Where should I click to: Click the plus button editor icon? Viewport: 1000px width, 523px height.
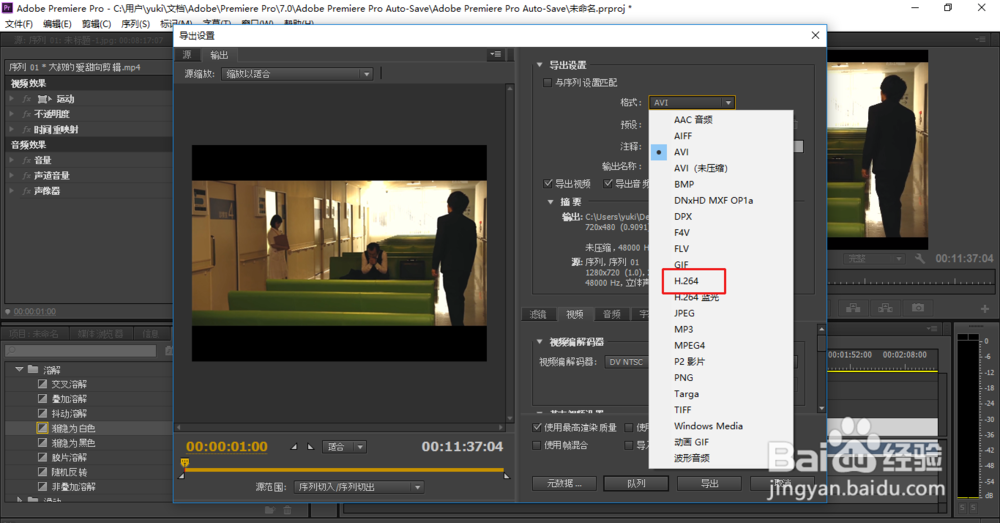click(985, 309)
